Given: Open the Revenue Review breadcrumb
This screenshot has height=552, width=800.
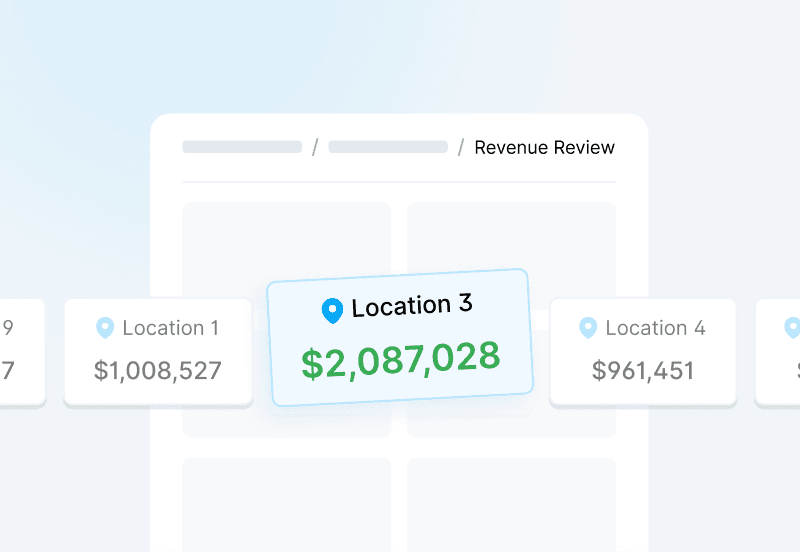Looking at the screenshot, I should (544, 147).
